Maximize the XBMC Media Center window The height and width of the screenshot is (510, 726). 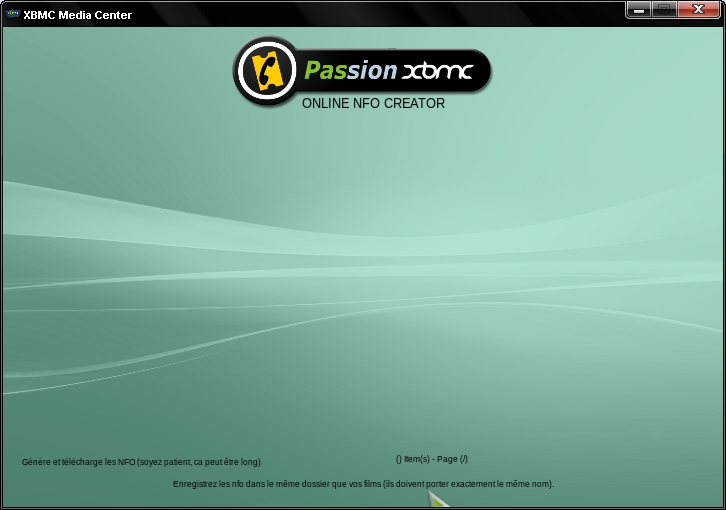pyautogui.click(x=664, y=10)
